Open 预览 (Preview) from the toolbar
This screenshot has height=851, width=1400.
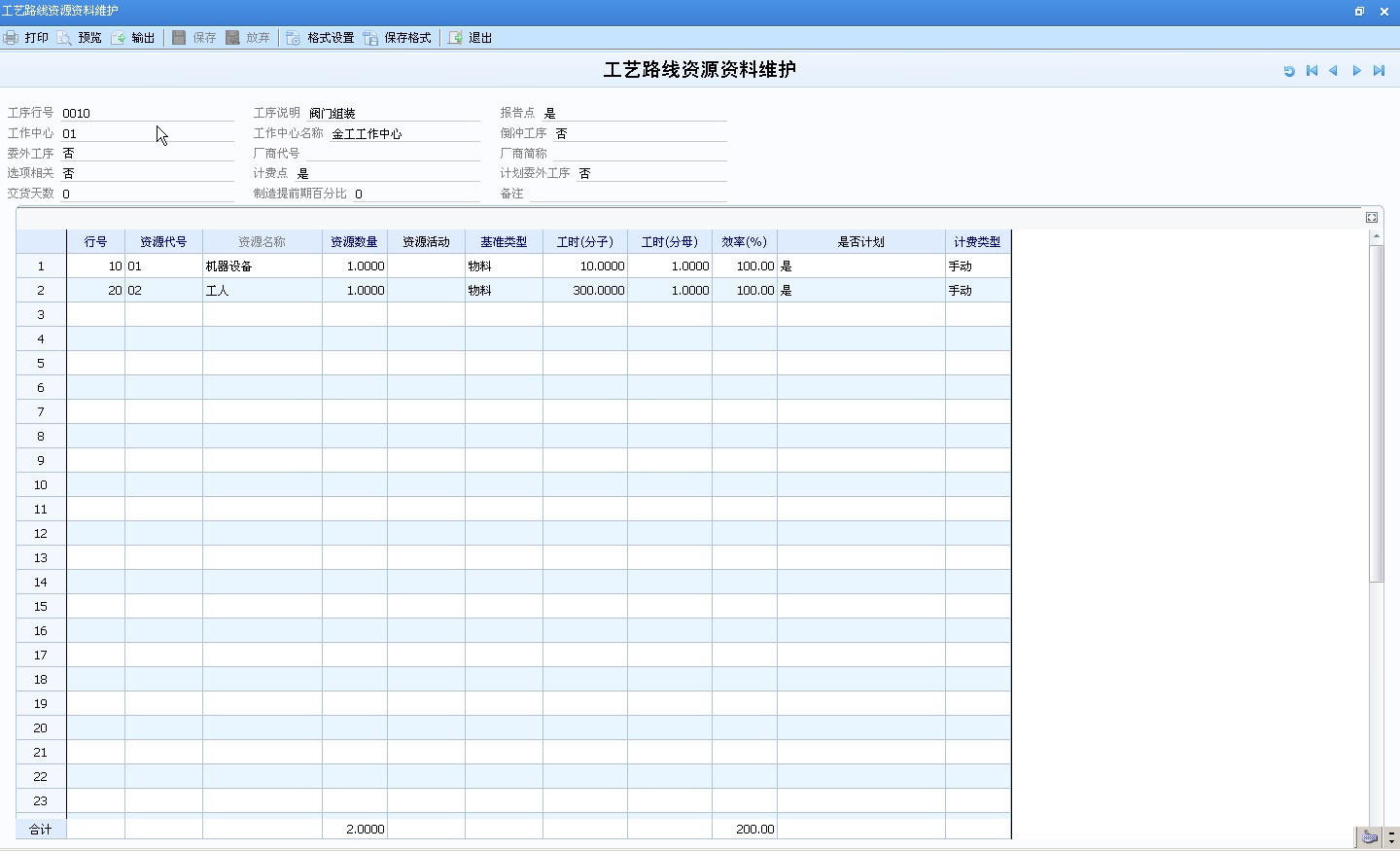(80, 38)
